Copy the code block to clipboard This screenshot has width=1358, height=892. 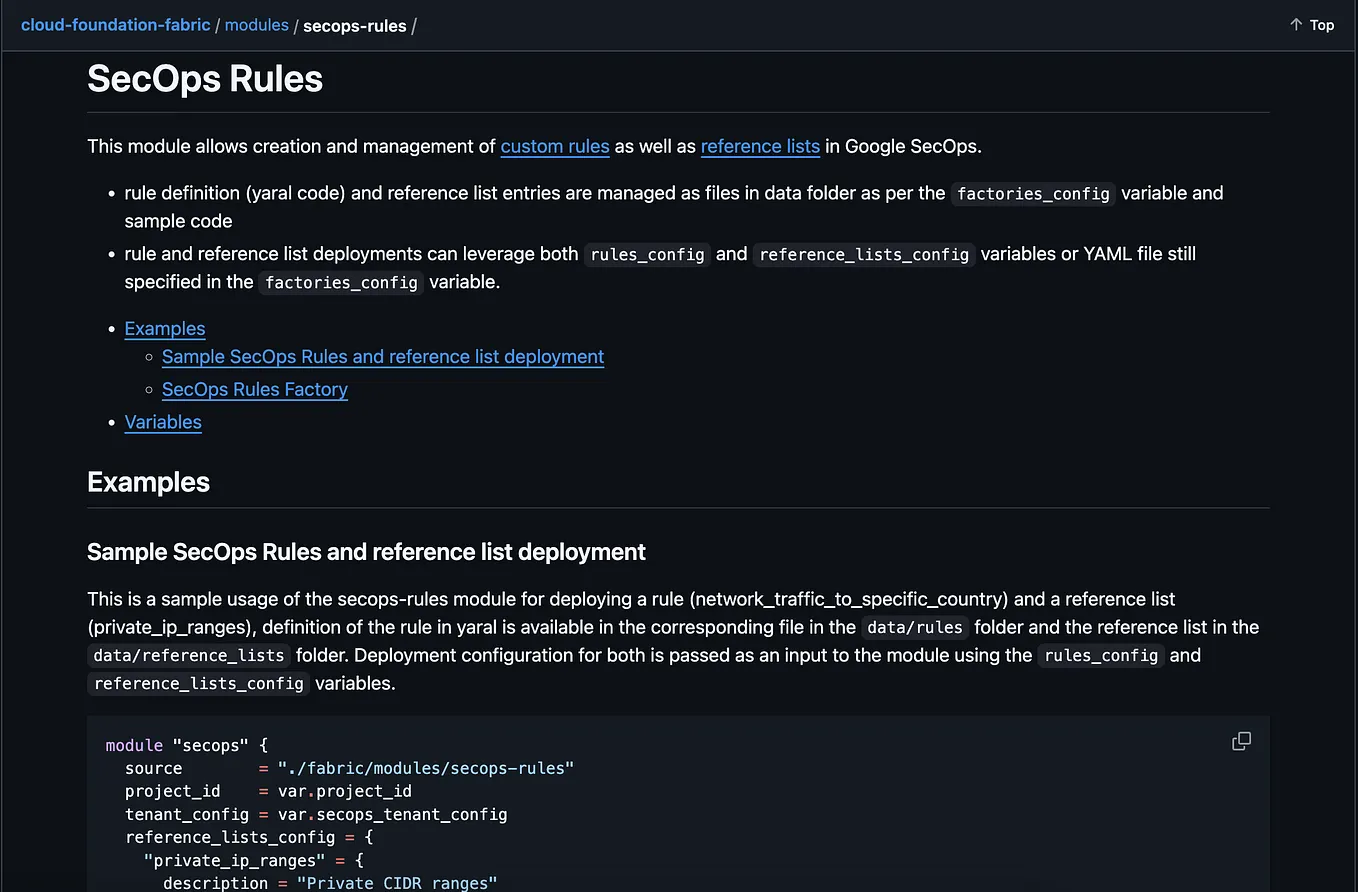click(1241, 741)
